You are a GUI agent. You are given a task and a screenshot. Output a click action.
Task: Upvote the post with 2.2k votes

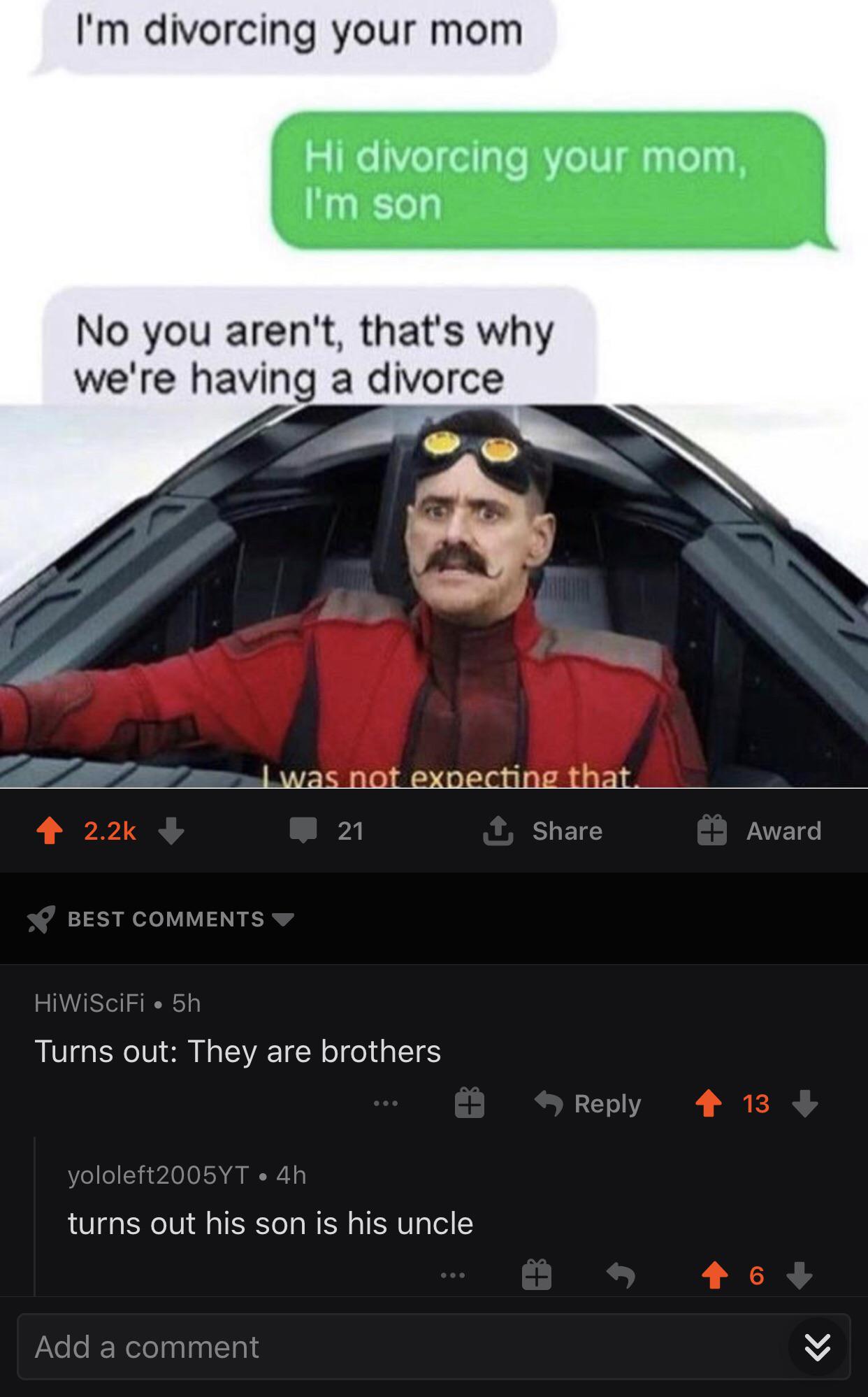pos(50,831)
